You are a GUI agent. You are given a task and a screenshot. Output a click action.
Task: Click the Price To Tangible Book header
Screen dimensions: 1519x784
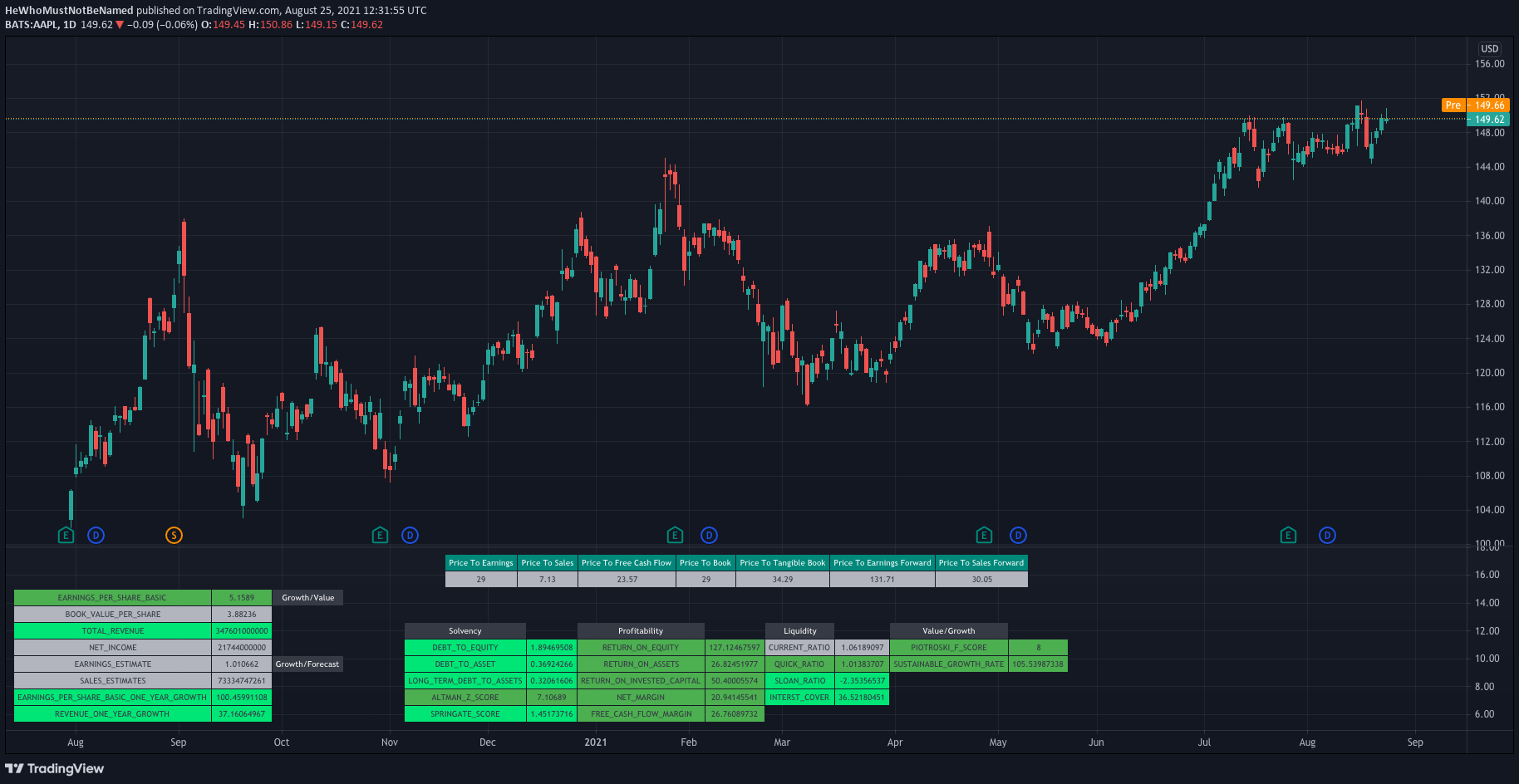click(x=783, y=563)
